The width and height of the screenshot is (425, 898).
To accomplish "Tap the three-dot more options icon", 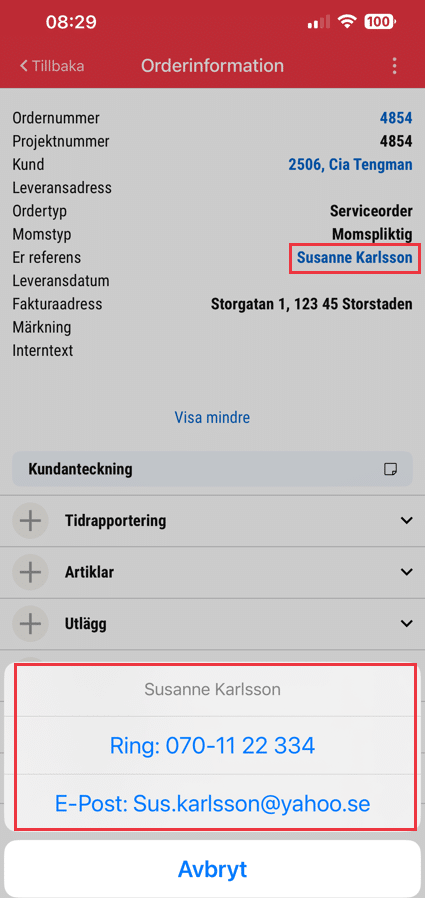I will (394, 66).
